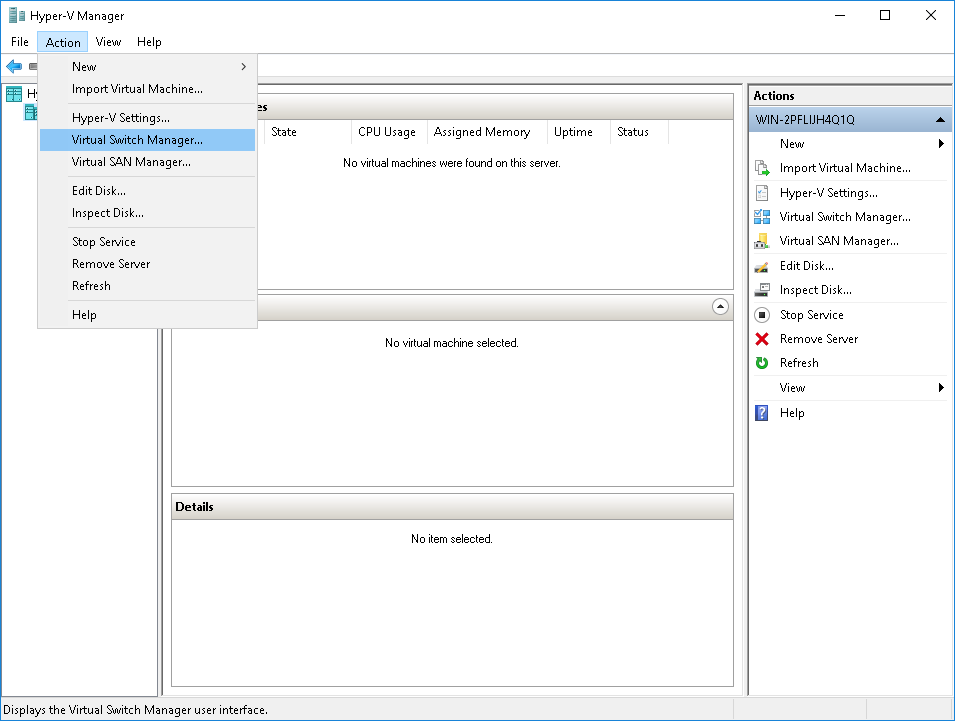955x721 pixels.
Task: Click the back arrow toolbar button
Action: [x=13, y=66]
